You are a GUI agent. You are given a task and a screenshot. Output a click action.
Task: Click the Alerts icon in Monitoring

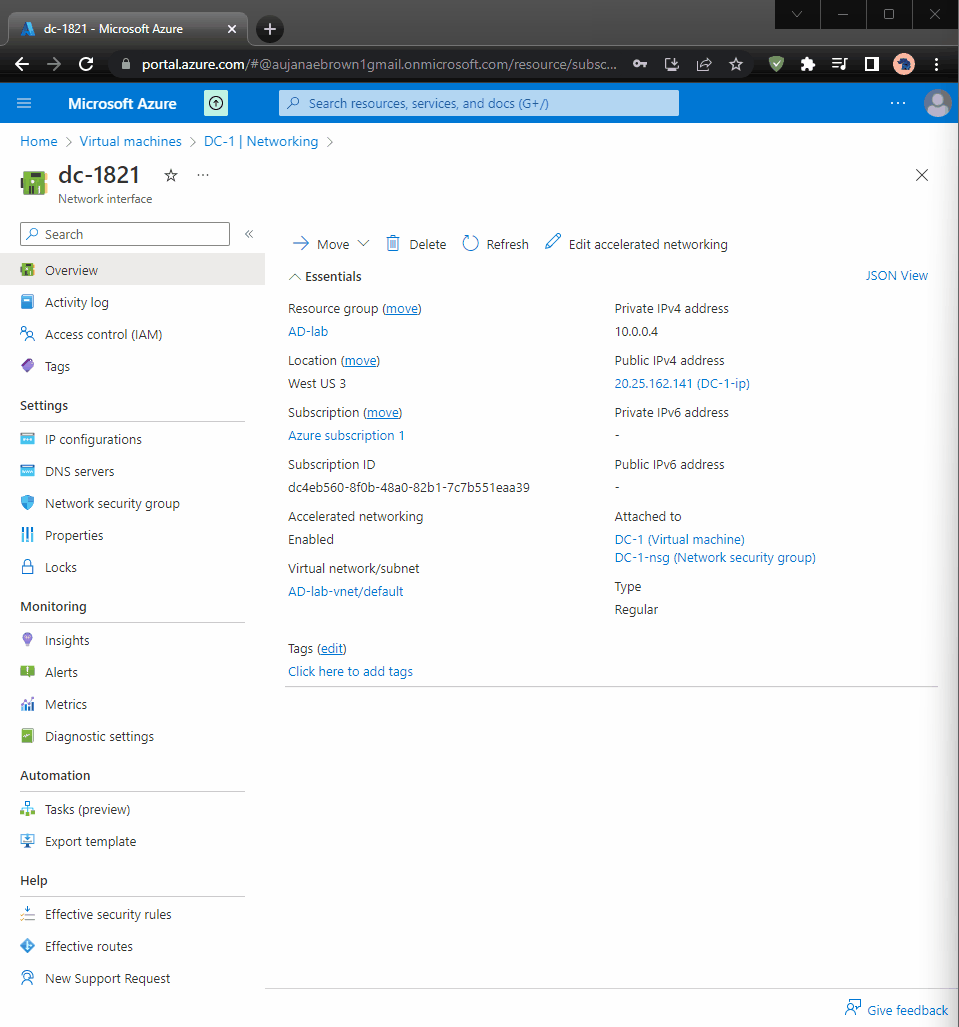[28, 671]
